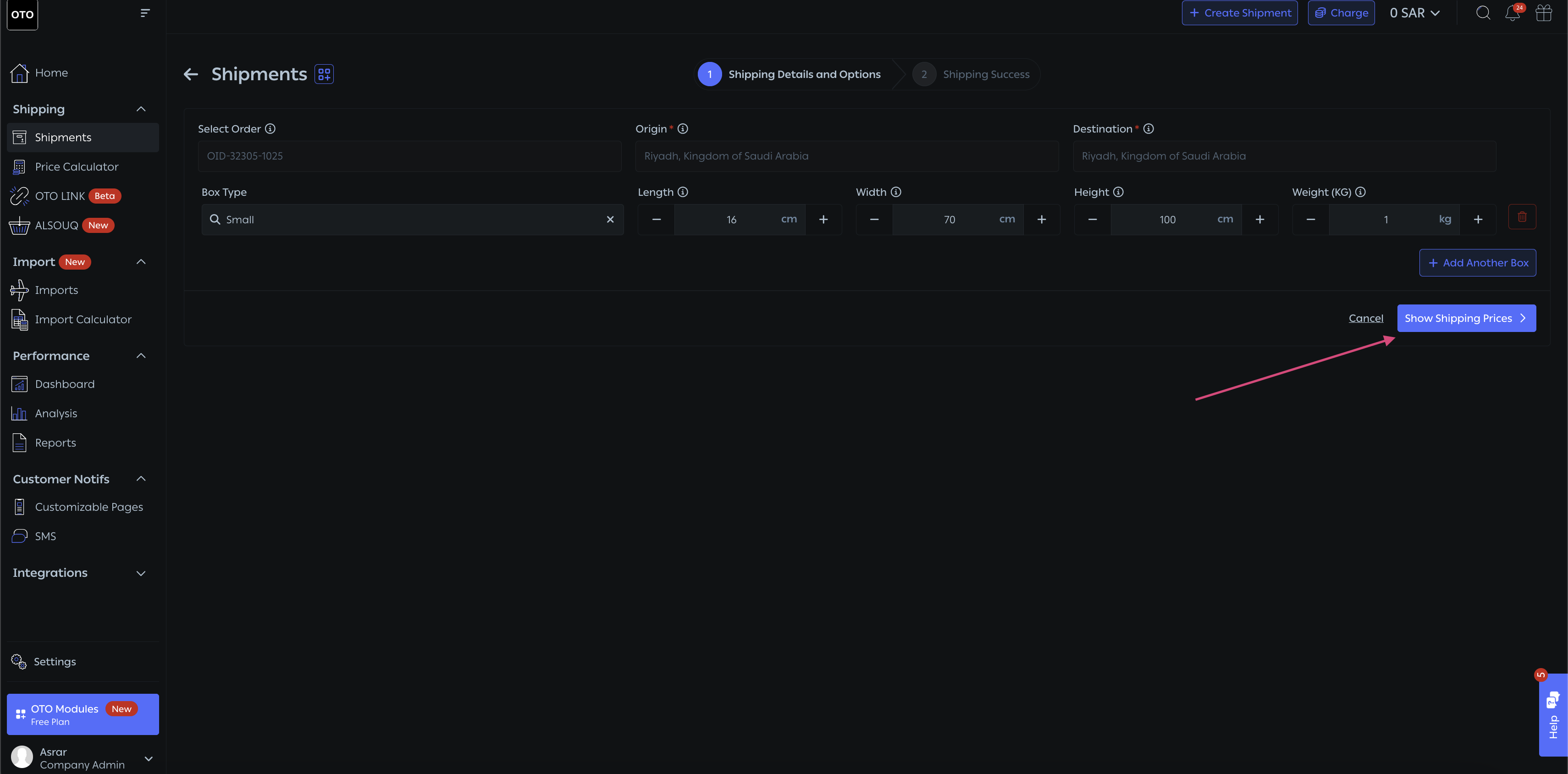
Task: Open the notifications bell icon
Action: (1512, 13)
